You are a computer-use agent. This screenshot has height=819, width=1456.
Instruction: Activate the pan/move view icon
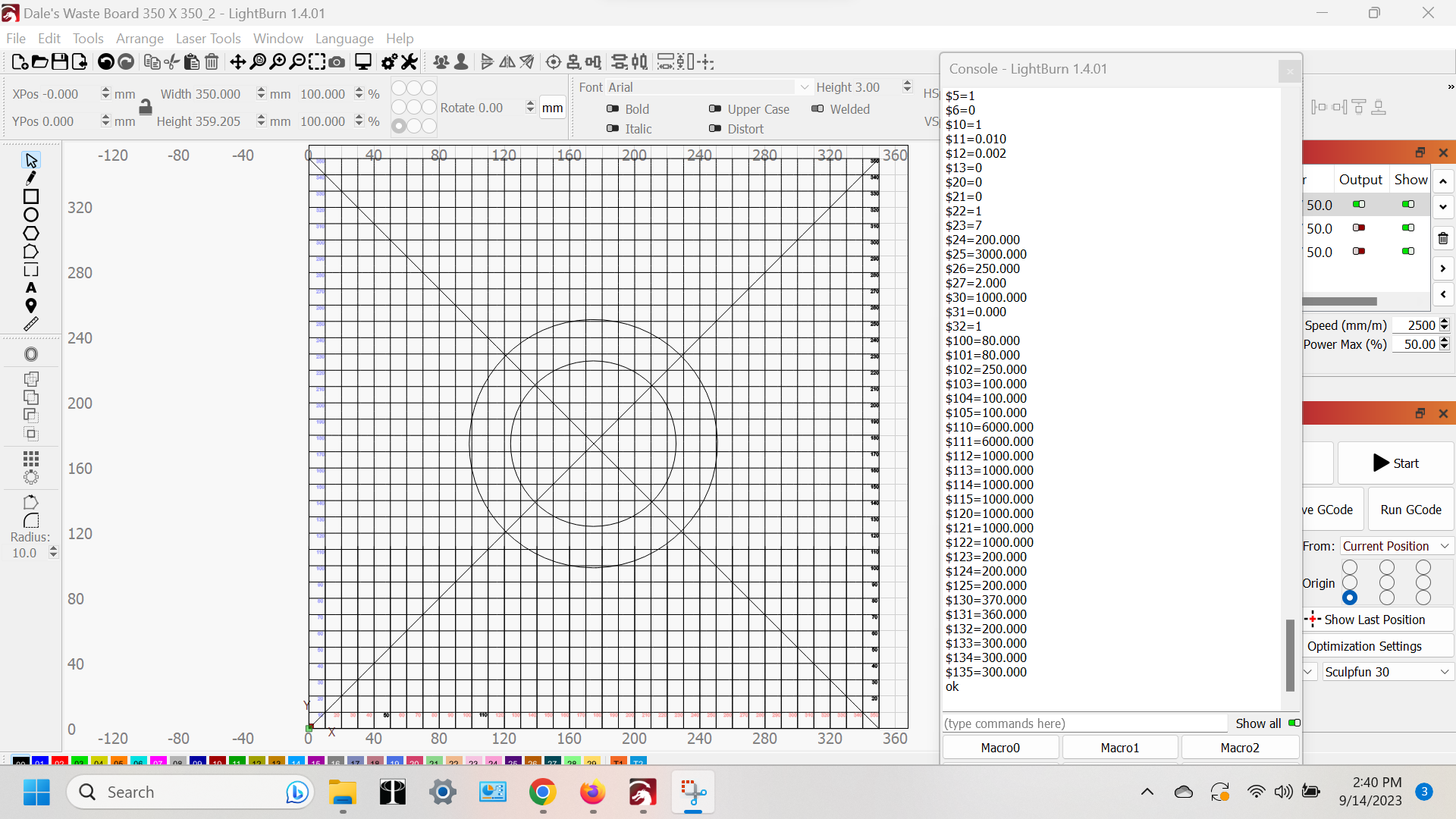point(237,62)
